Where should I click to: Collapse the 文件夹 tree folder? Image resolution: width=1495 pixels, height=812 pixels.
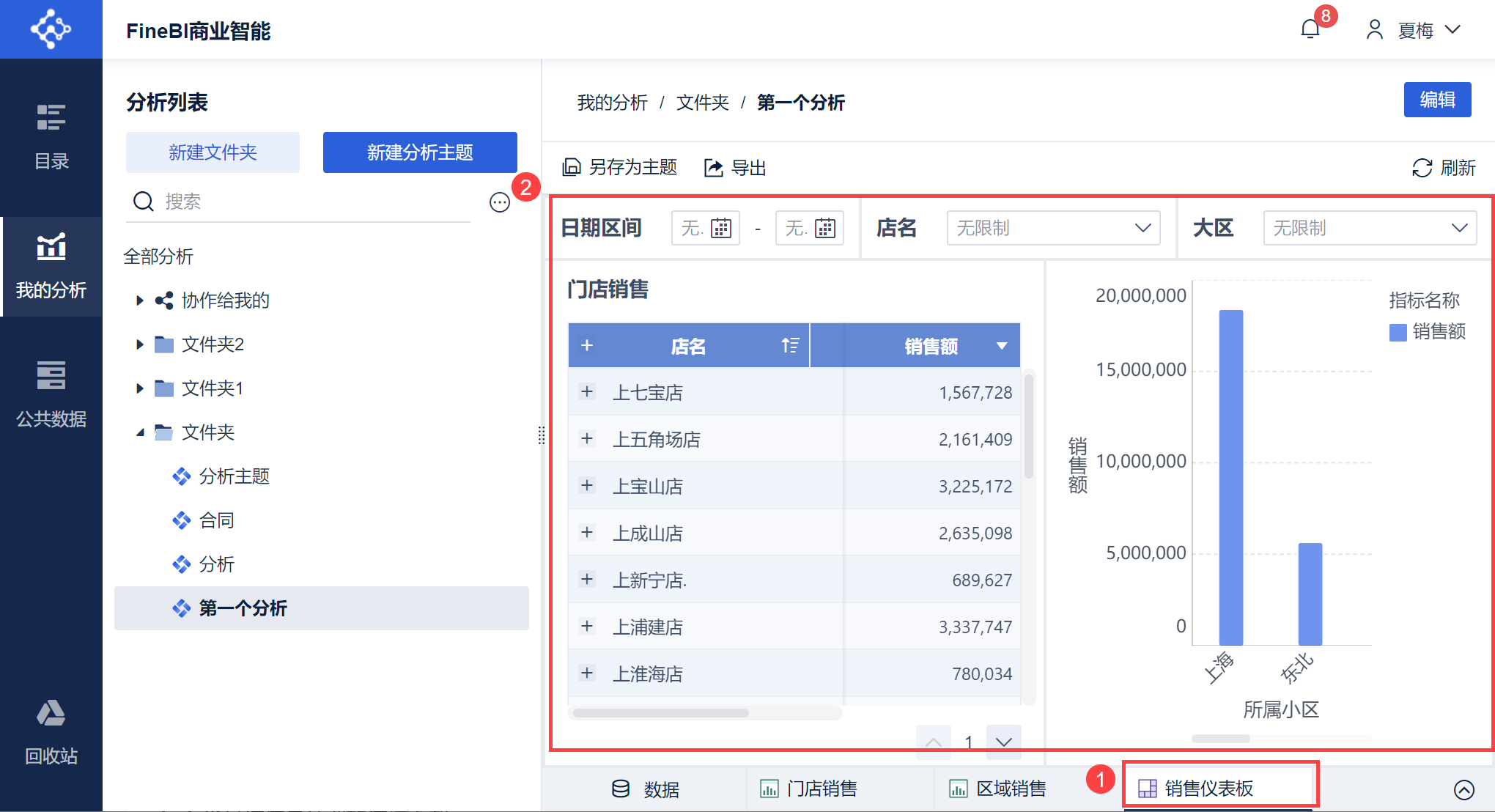pyautogui.click(x=140, y=432)
